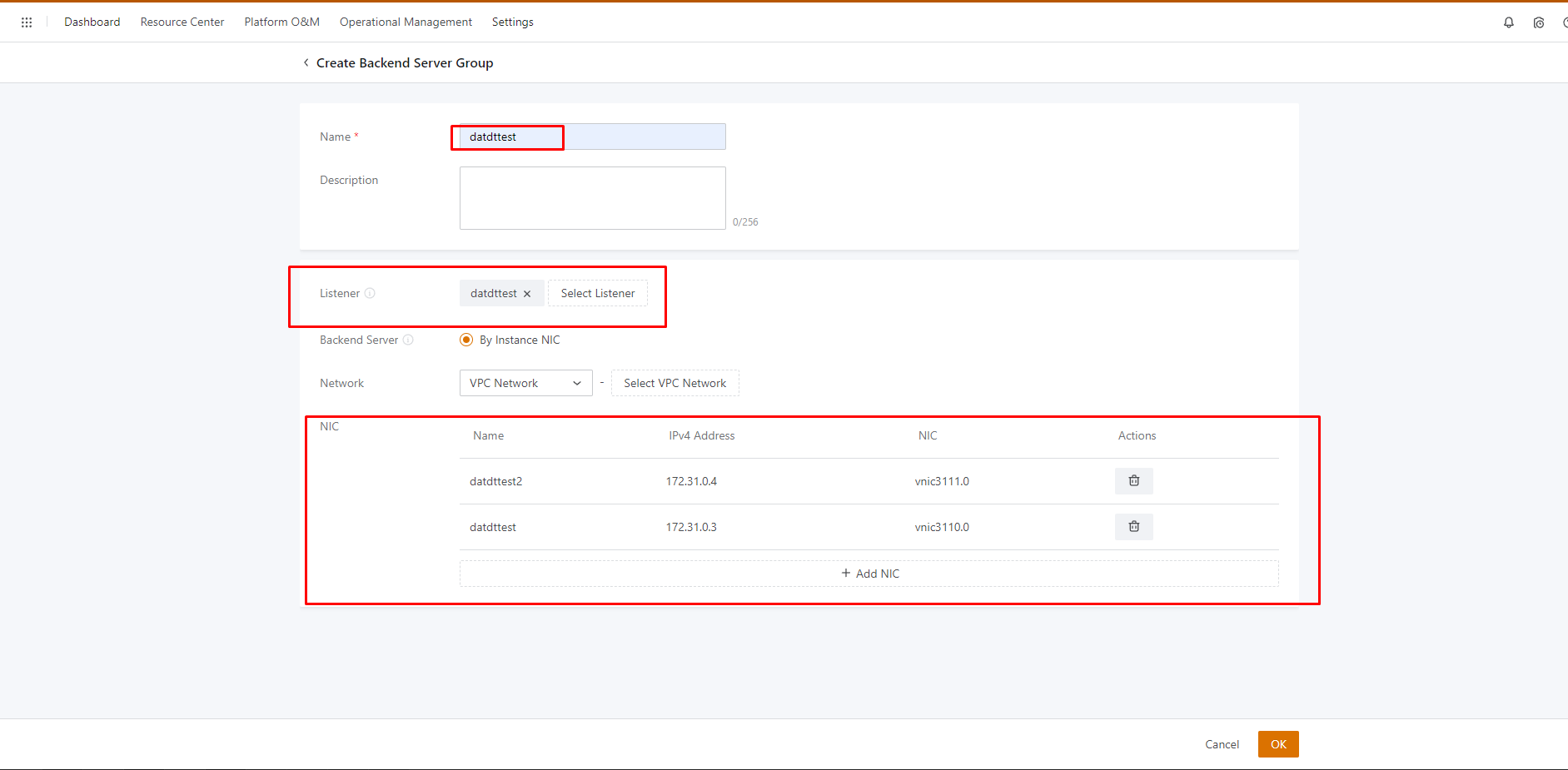Expand the VPC Network dropdown
Image resolution: width=1568 pixels, height=770 pixels.
coord(525,383)
